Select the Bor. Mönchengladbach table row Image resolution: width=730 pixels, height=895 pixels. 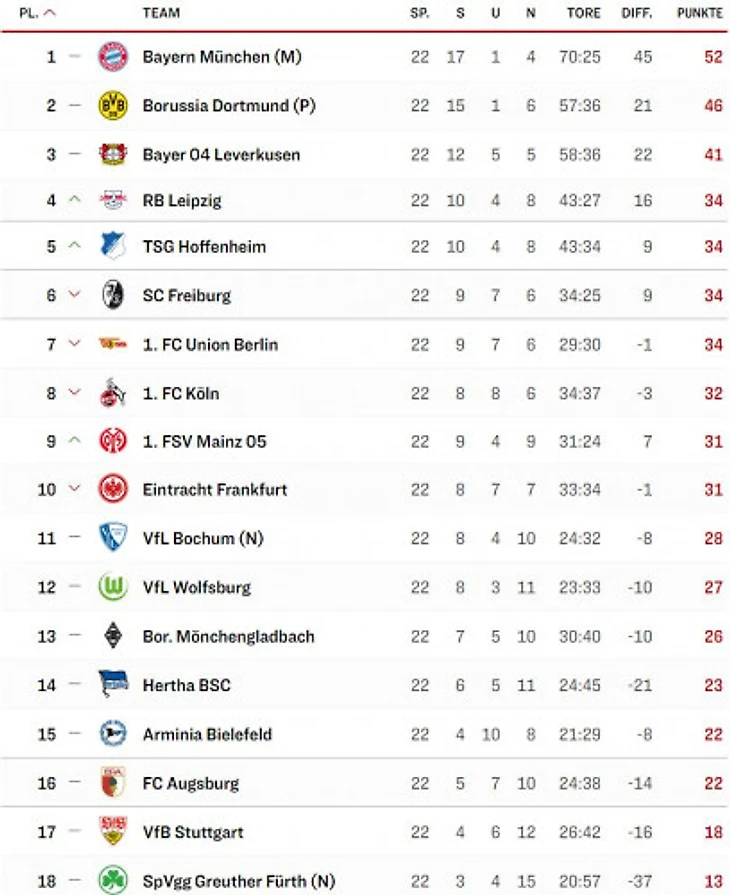365,636
